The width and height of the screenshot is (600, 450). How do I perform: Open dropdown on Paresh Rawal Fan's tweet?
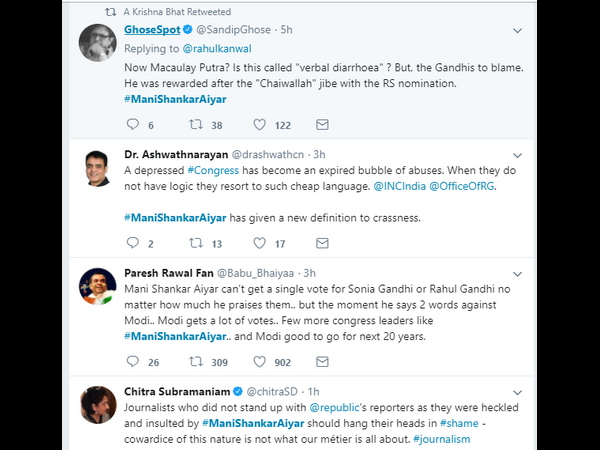516,273
